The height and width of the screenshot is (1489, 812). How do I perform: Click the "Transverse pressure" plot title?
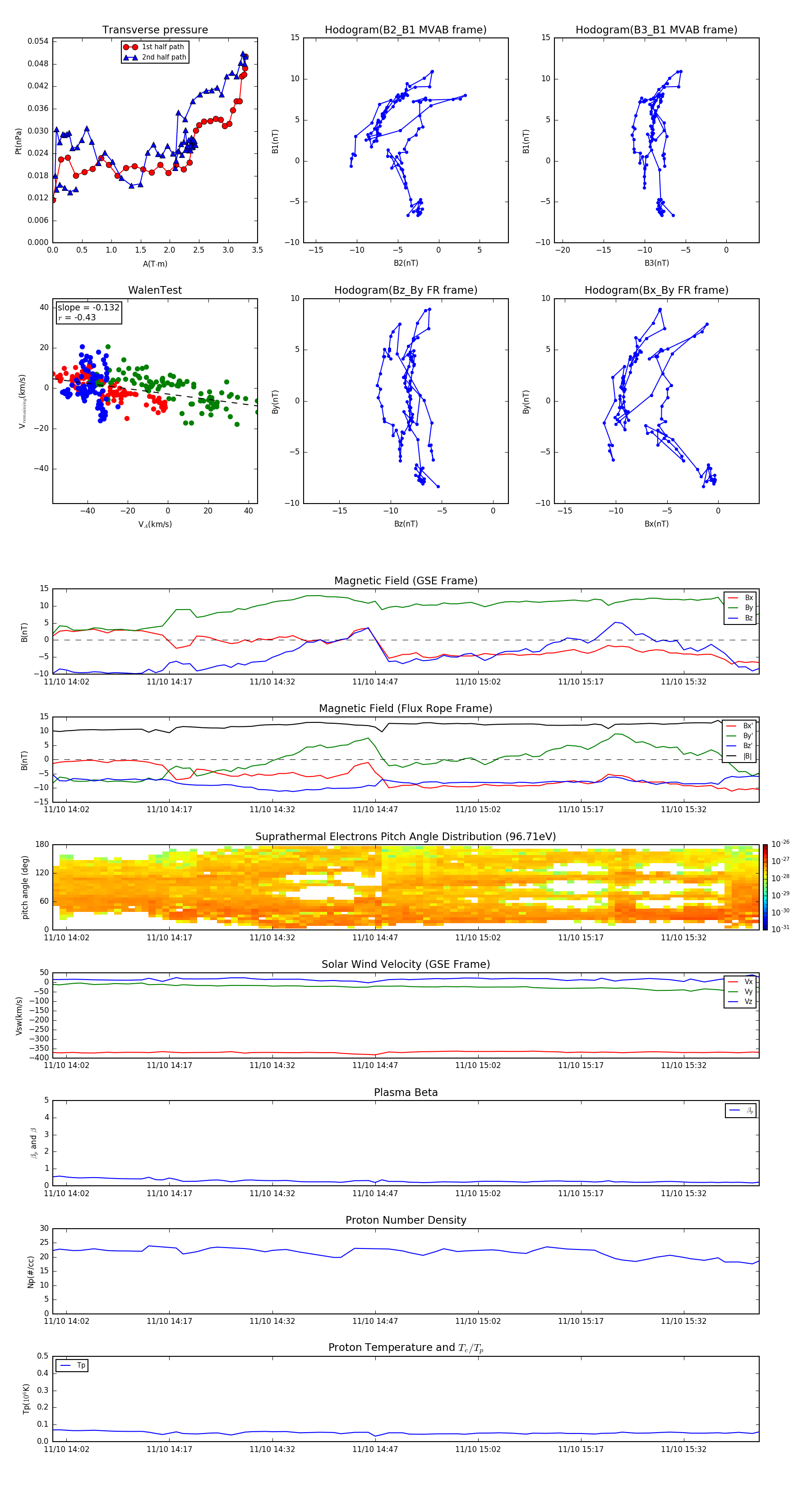155,30
